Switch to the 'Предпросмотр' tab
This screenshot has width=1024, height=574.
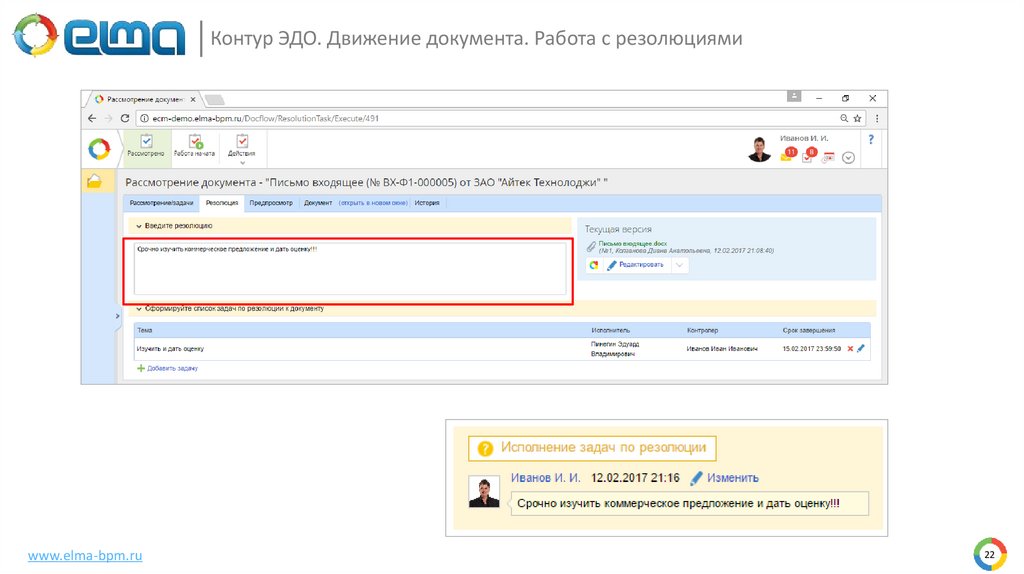271,203
